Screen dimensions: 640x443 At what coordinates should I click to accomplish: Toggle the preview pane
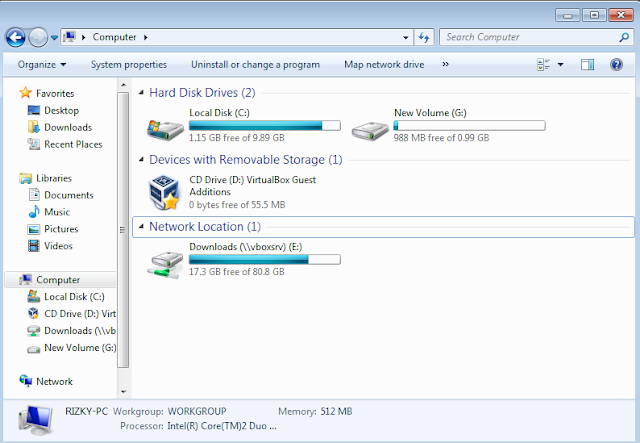(x=587, y=65)
